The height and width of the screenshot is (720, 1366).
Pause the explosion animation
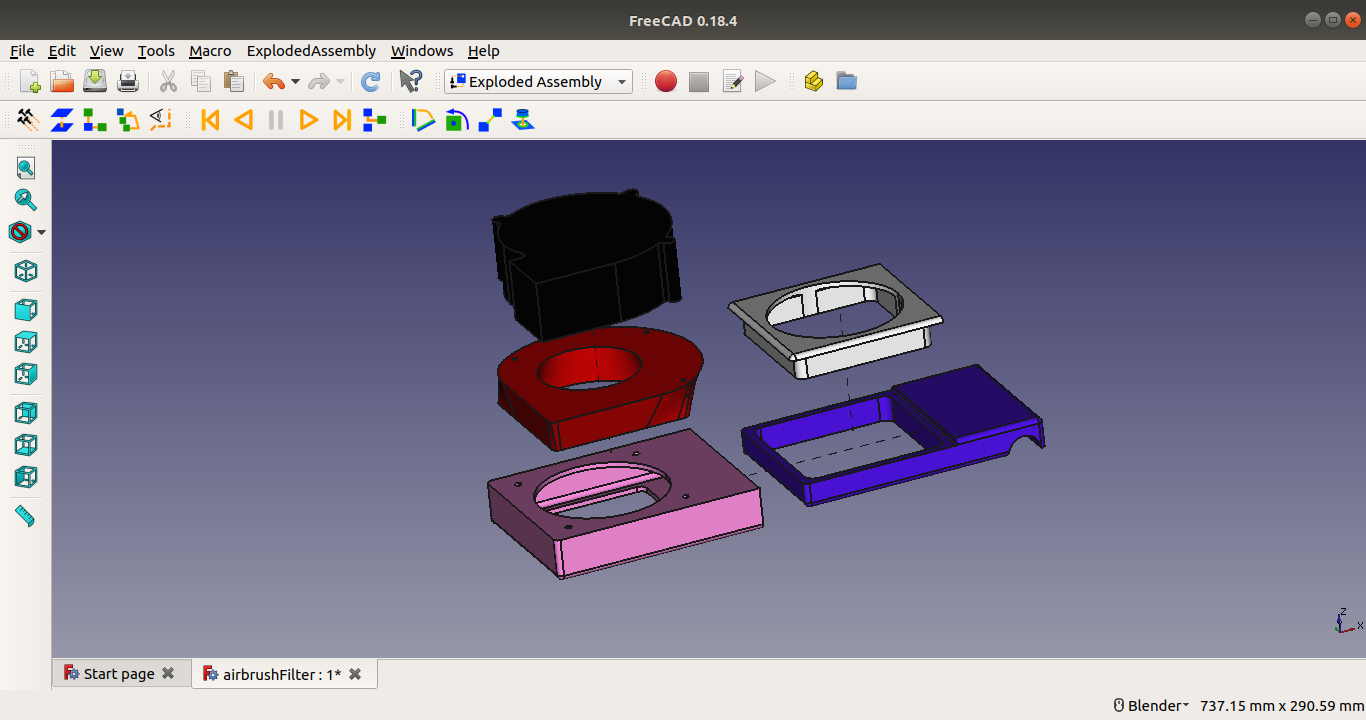tap(276, 120)
